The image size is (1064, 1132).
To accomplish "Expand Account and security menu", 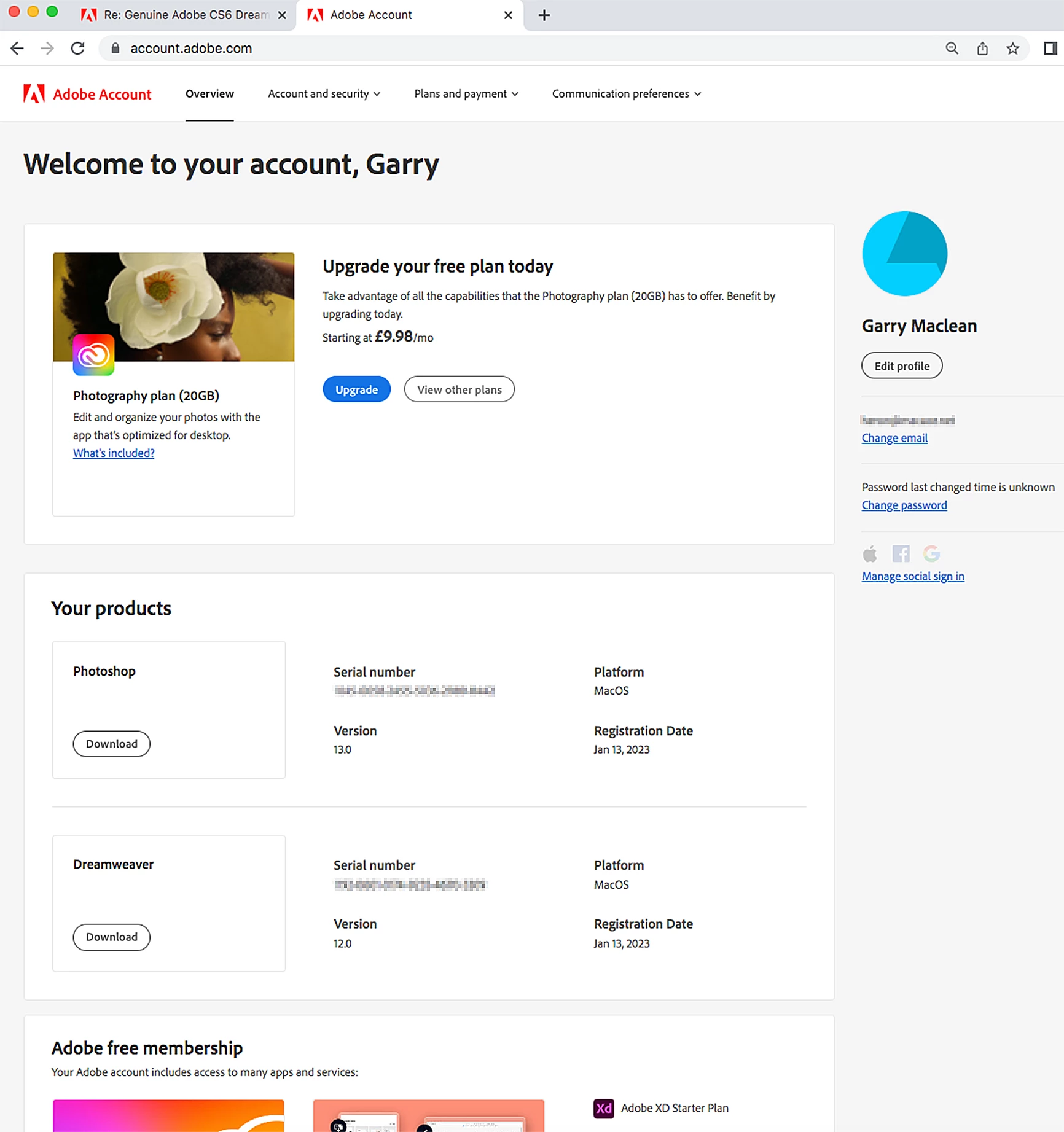I will coord(324,94).
